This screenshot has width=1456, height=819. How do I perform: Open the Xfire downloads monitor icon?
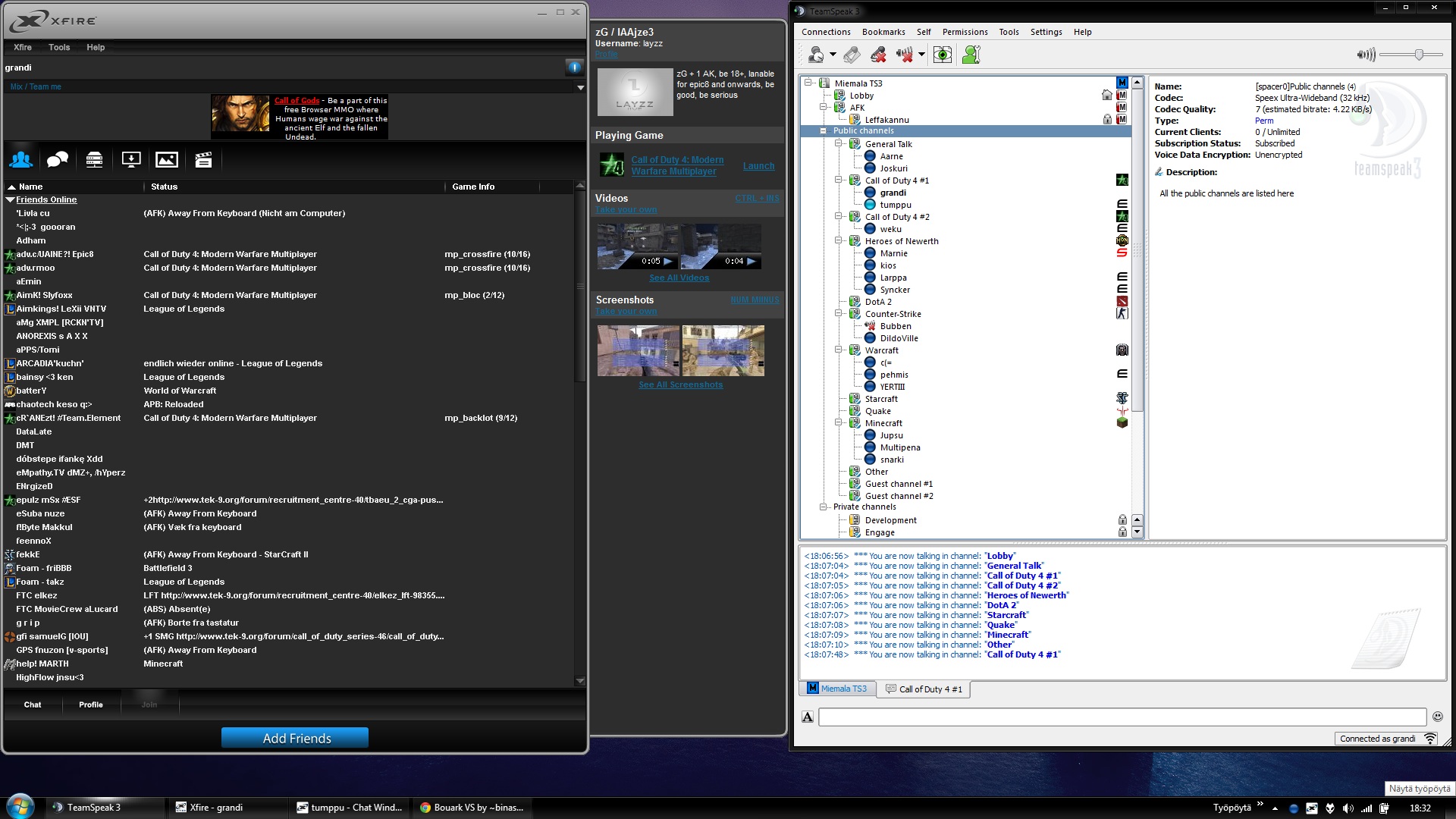pos(130,159)
